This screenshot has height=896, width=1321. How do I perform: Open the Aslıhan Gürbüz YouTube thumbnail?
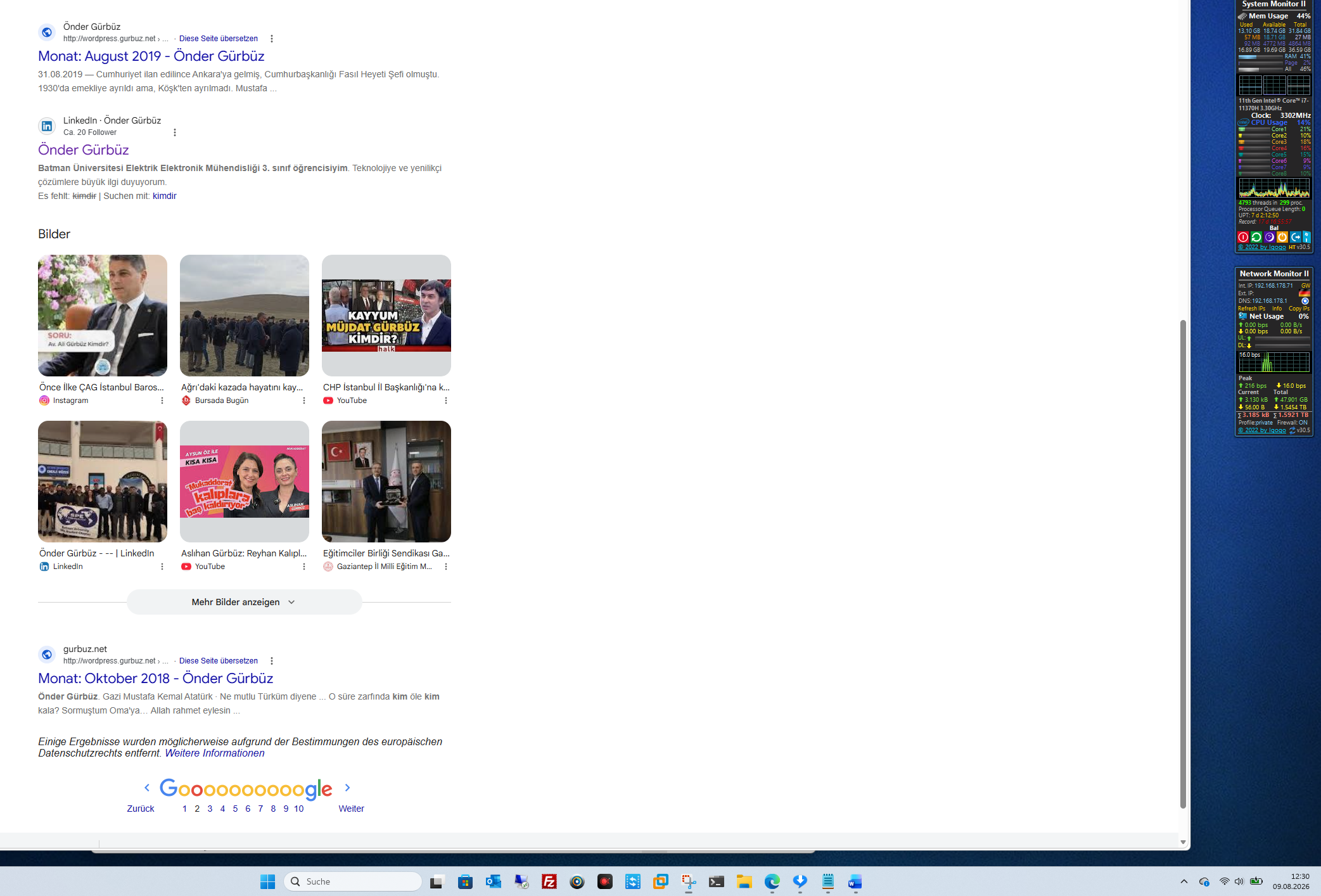tap(245, 482)
